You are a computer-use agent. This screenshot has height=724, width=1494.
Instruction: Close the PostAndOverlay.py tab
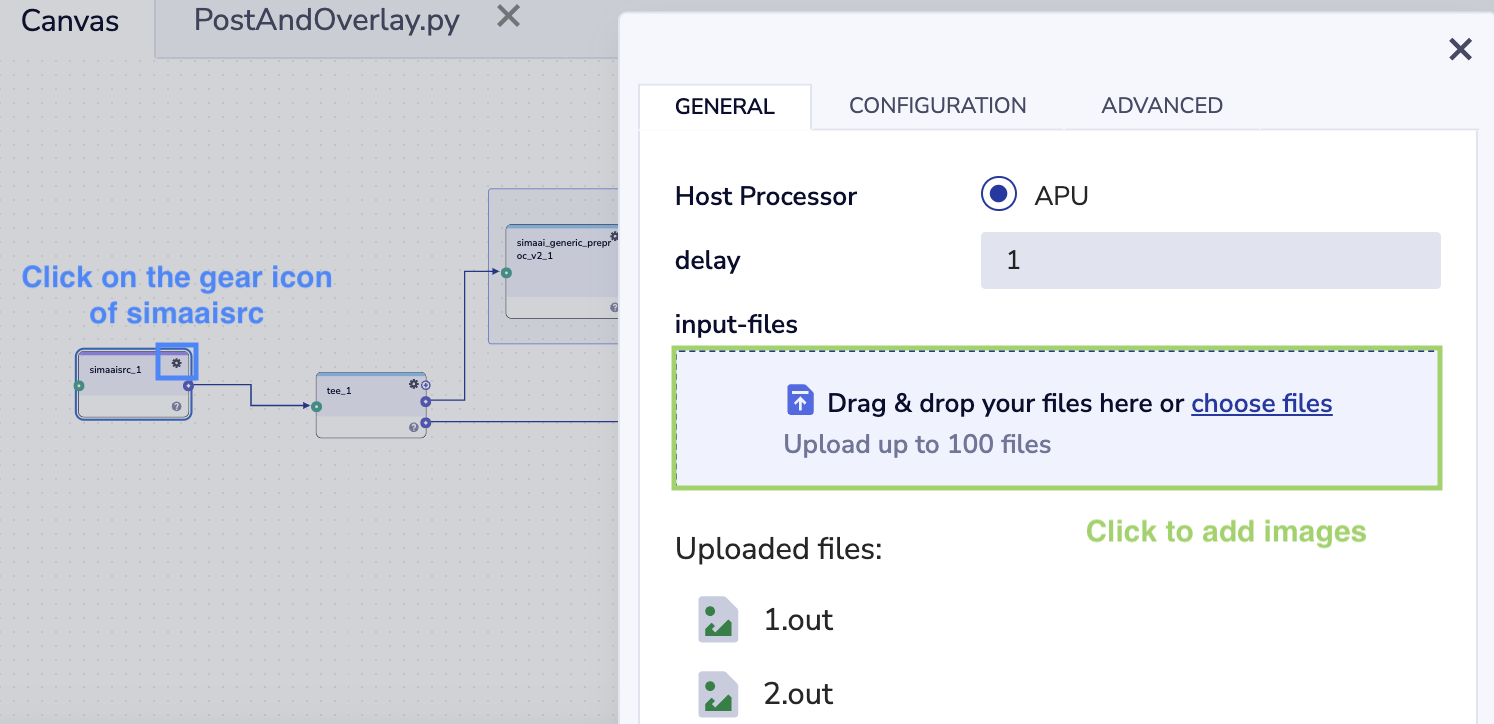pyautogui.click(x=509, y=16)
